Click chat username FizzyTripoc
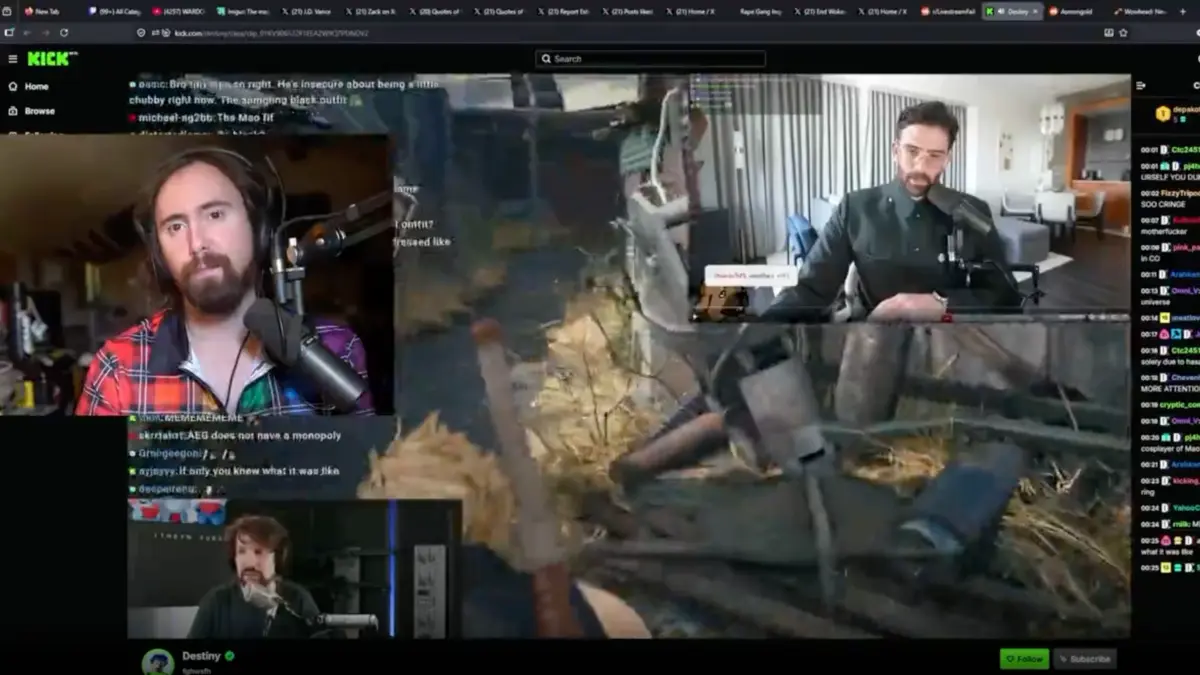This screenshot has height=675, width=1200. (x=1180, y=193)
